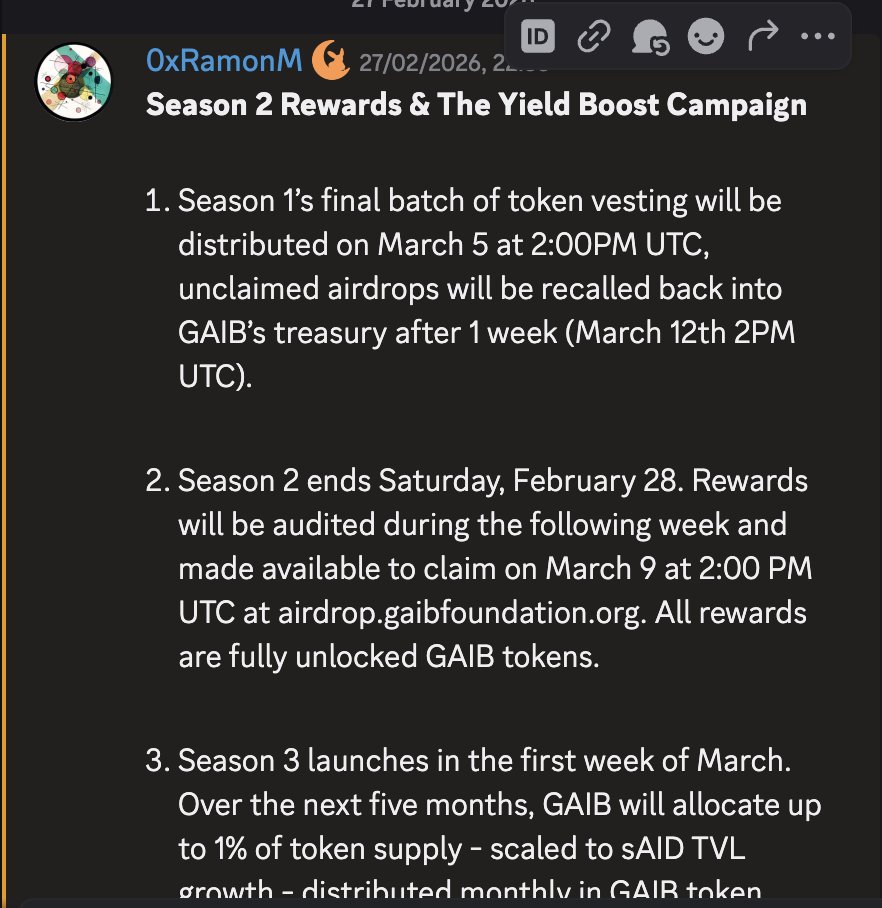This screenshot has width=882, height=908.
Task: Click the orange role badge beside 0xRamonM
Action: click(330, 62)
